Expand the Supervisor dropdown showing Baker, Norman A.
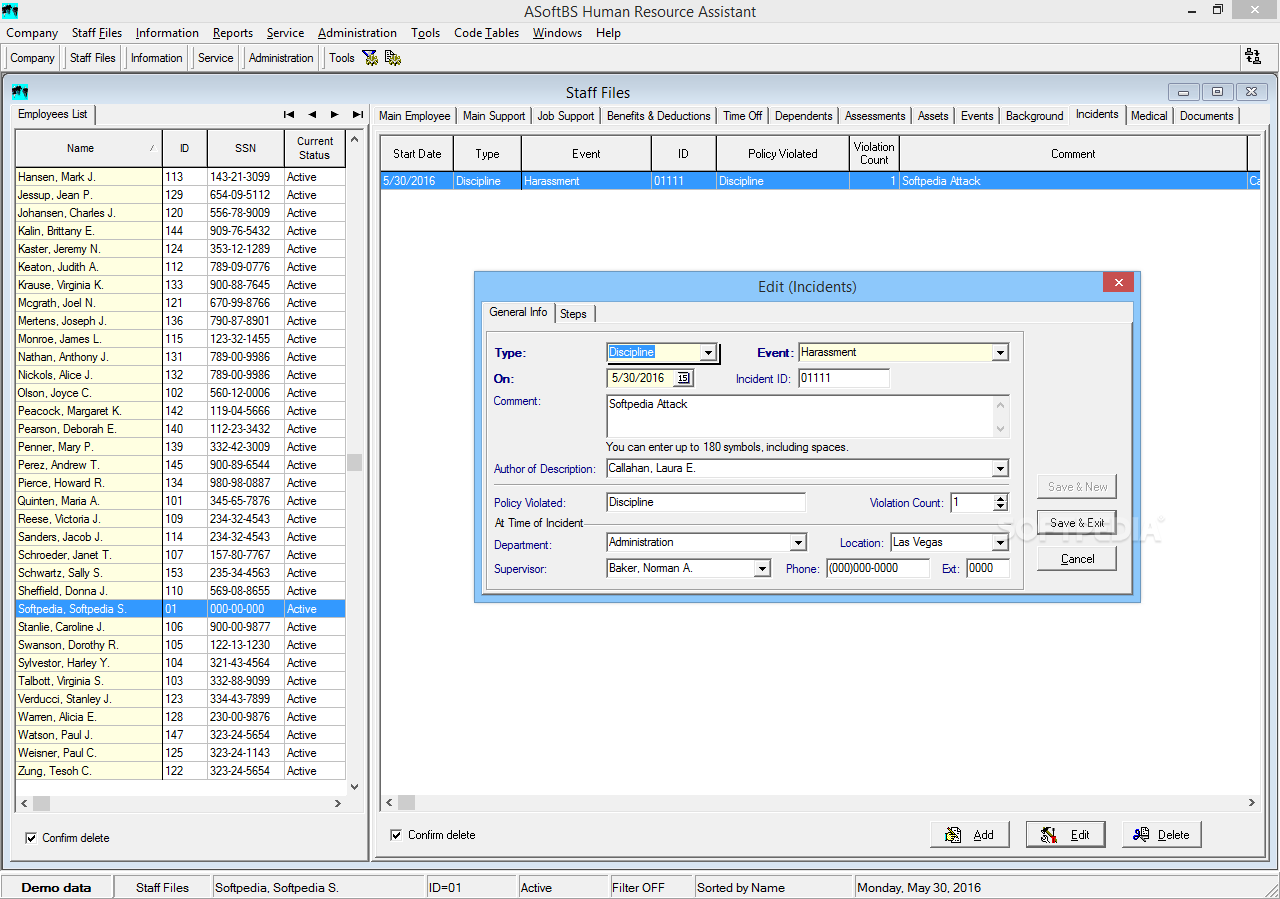 [762, 569]
